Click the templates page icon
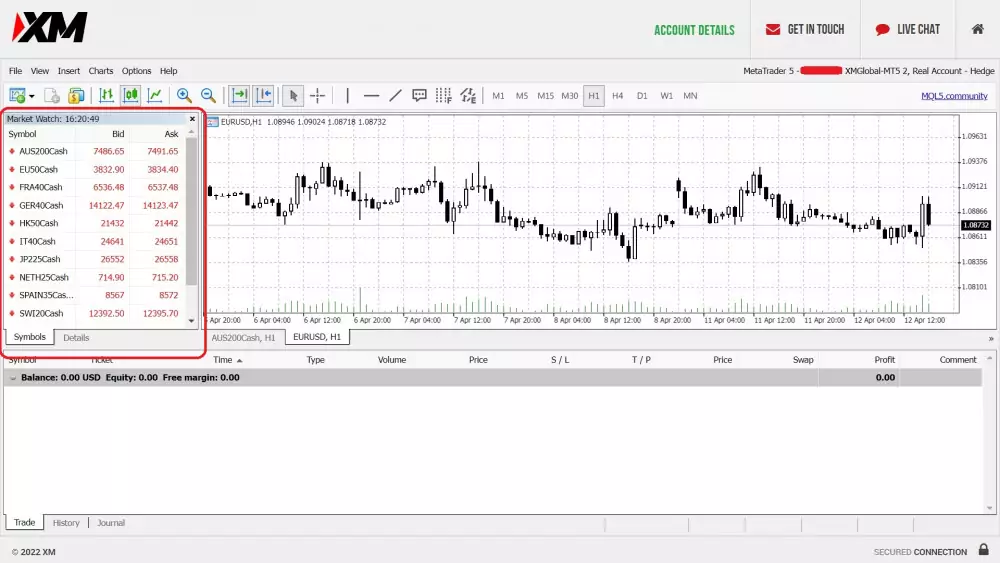This screenshot has height=563, width=1000. (x=52, y=96)
